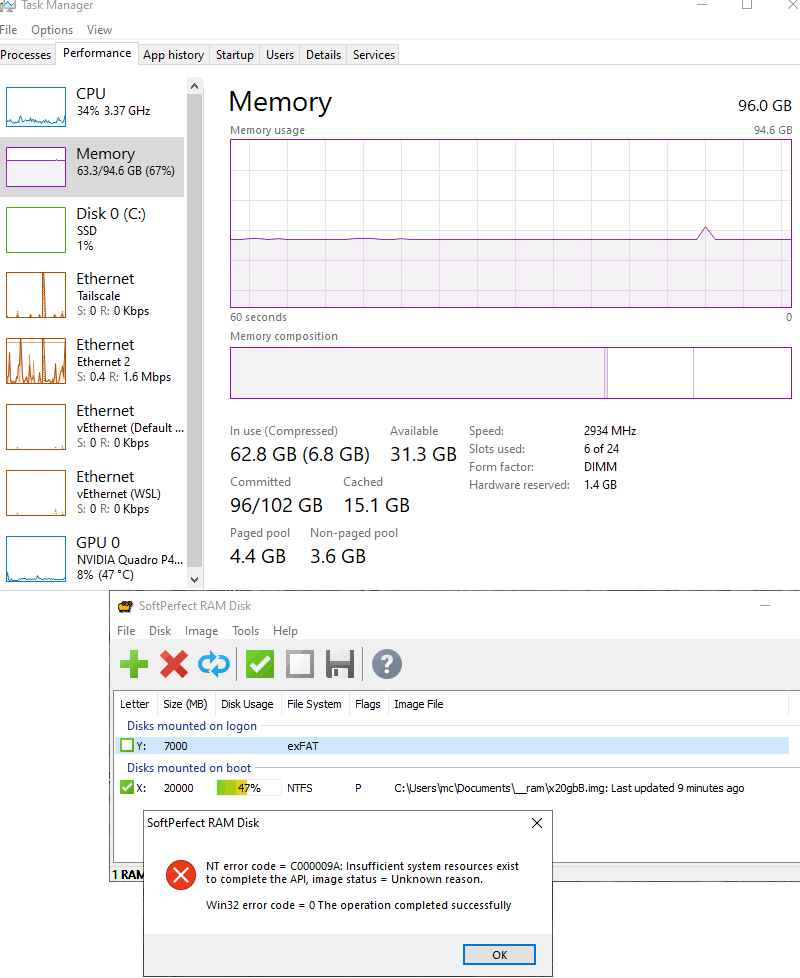The image size is (800, 978).
Task: Click the 96/102 GB committed value
Action: click(276, 505)
